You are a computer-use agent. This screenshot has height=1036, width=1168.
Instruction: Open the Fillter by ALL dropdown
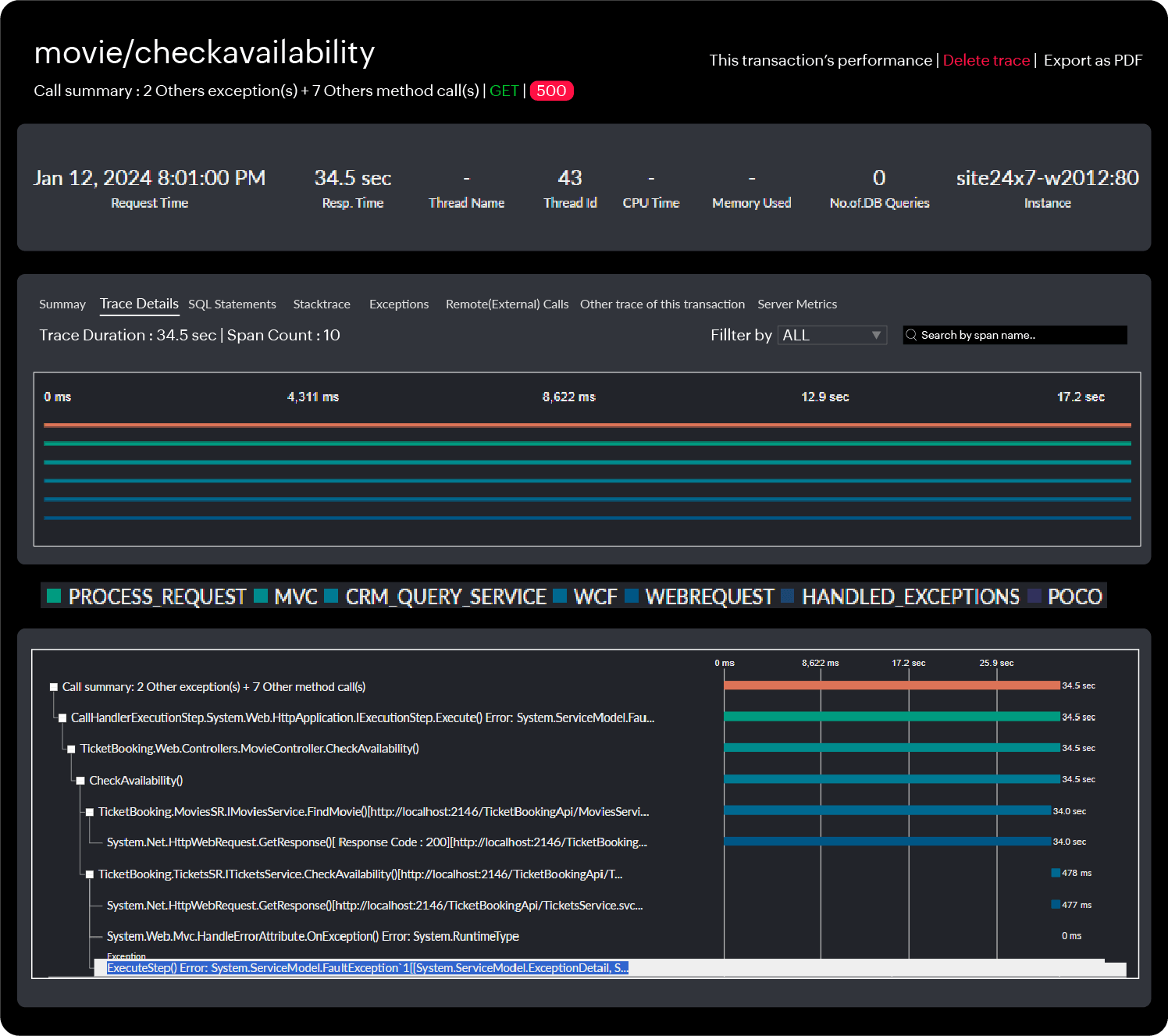[832, 335]
